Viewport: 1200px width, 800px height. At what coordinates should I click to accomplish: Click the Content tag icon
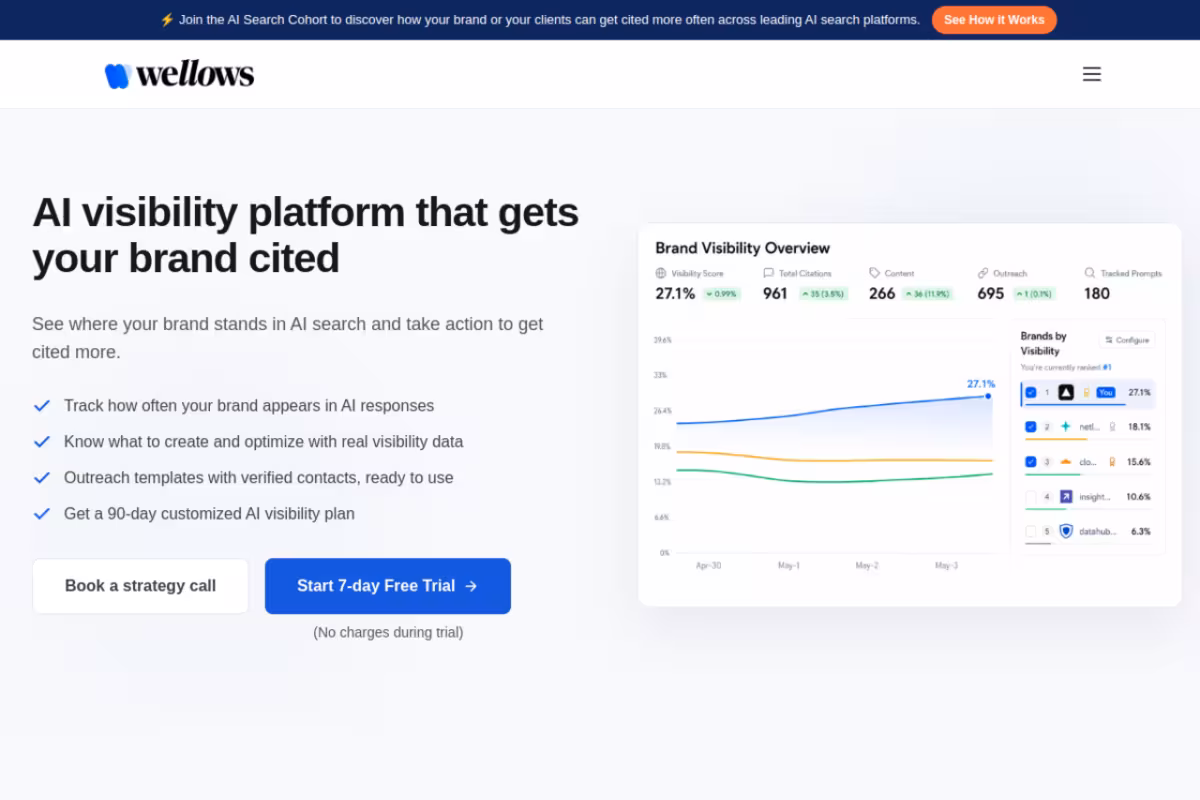point(875,273)
